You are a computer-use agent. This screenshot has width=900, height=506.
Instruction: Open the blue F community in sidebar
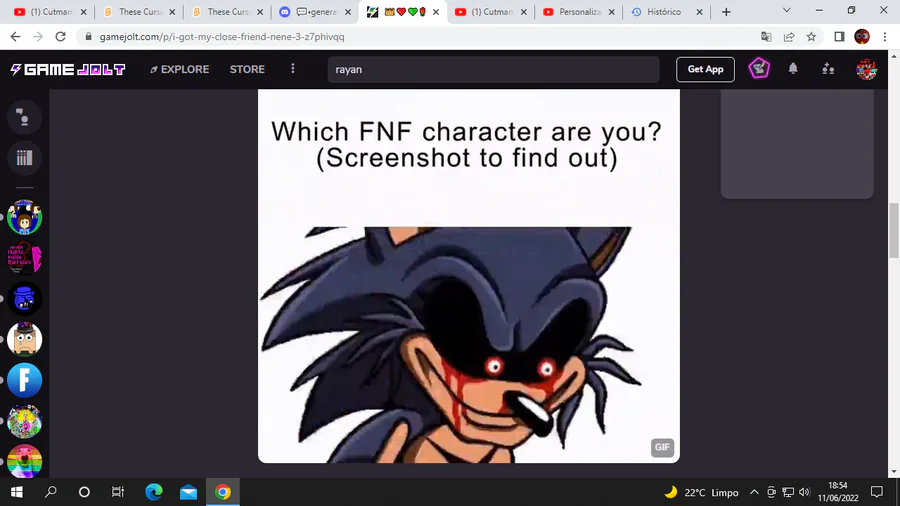coord(24,380)
